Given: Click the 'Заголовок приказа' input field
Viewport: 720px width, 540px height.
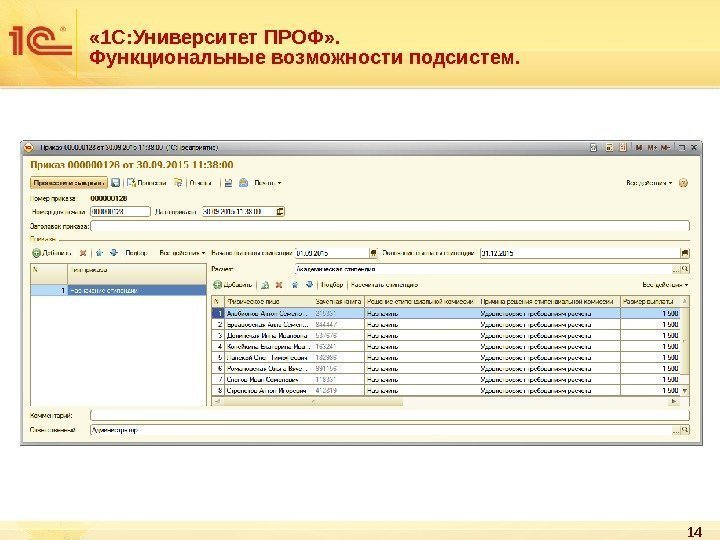Looking at the screenshot, I should (390, 226).
